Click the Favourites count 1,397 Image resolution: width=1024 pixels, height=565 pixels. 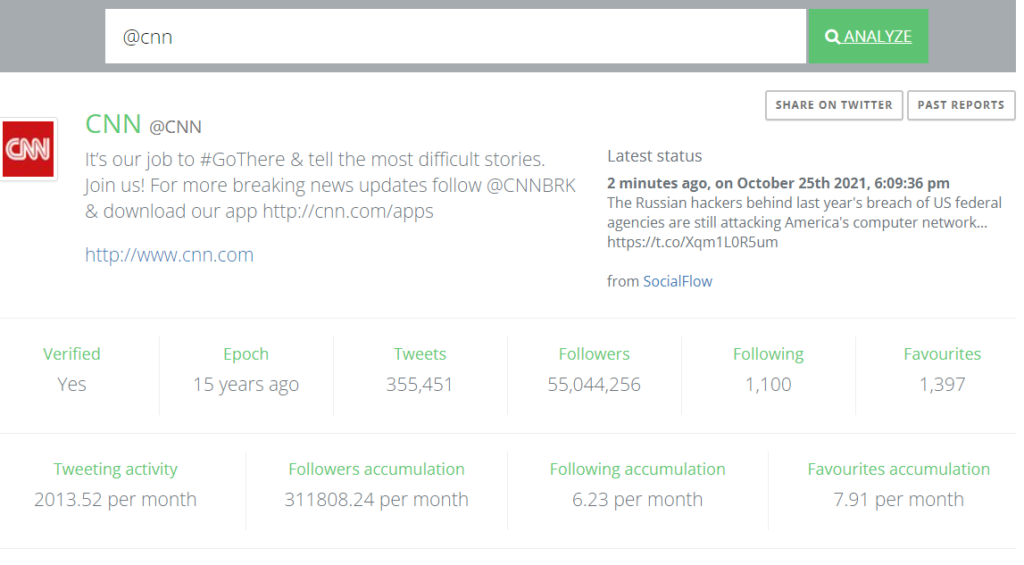pos(942,384)
